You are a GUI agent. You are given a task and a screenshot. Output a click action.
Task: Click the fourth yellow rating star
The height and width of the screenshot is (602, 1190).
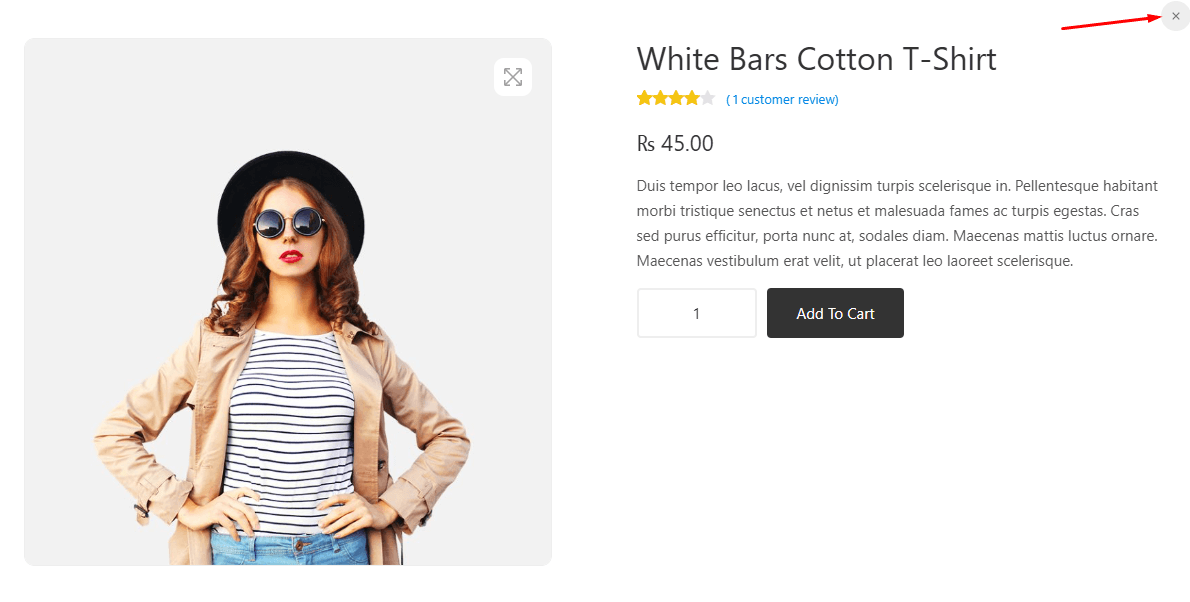[691, 98]
